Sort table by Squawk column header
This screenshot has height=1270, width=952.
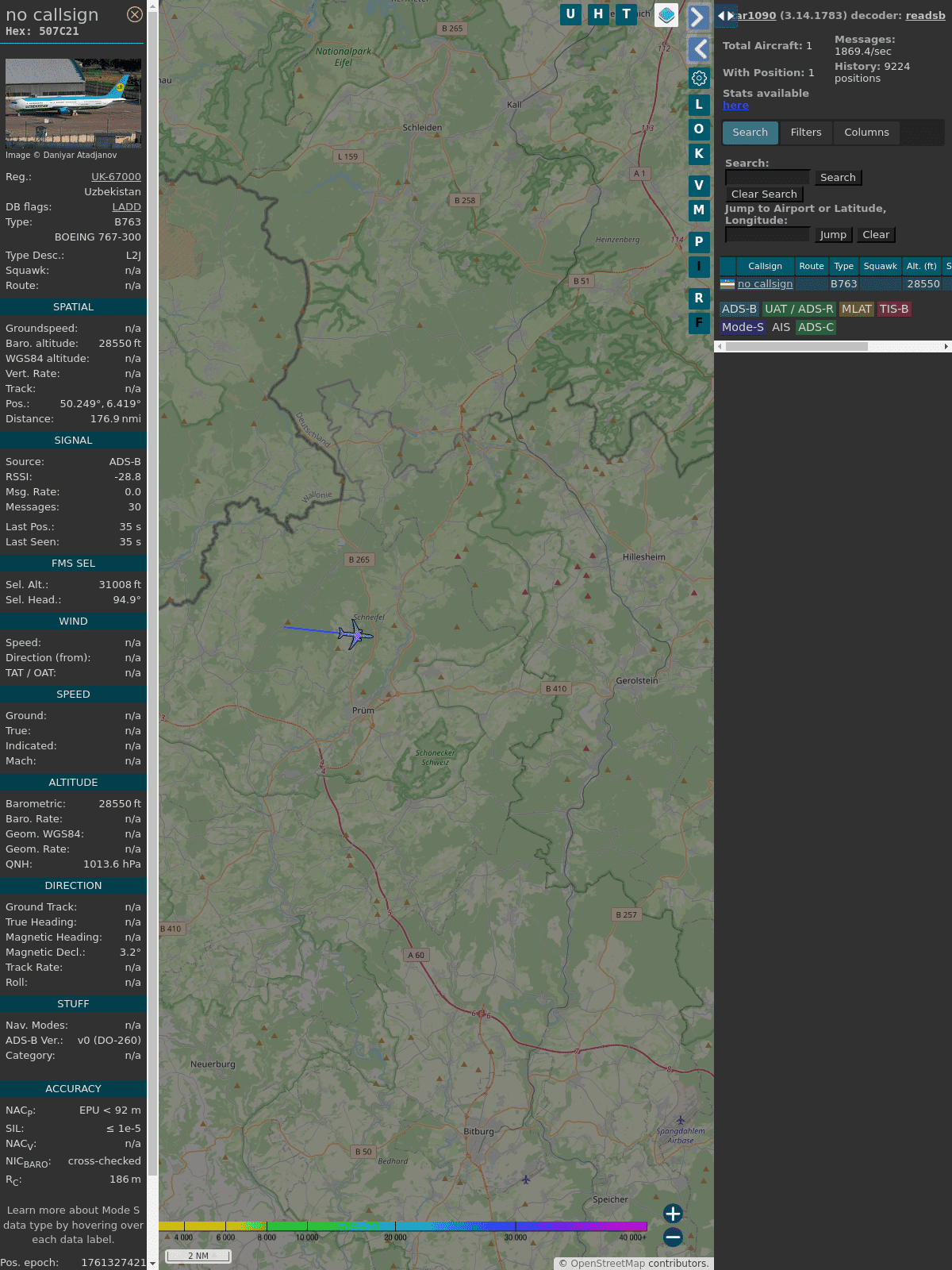pos(881,267)
